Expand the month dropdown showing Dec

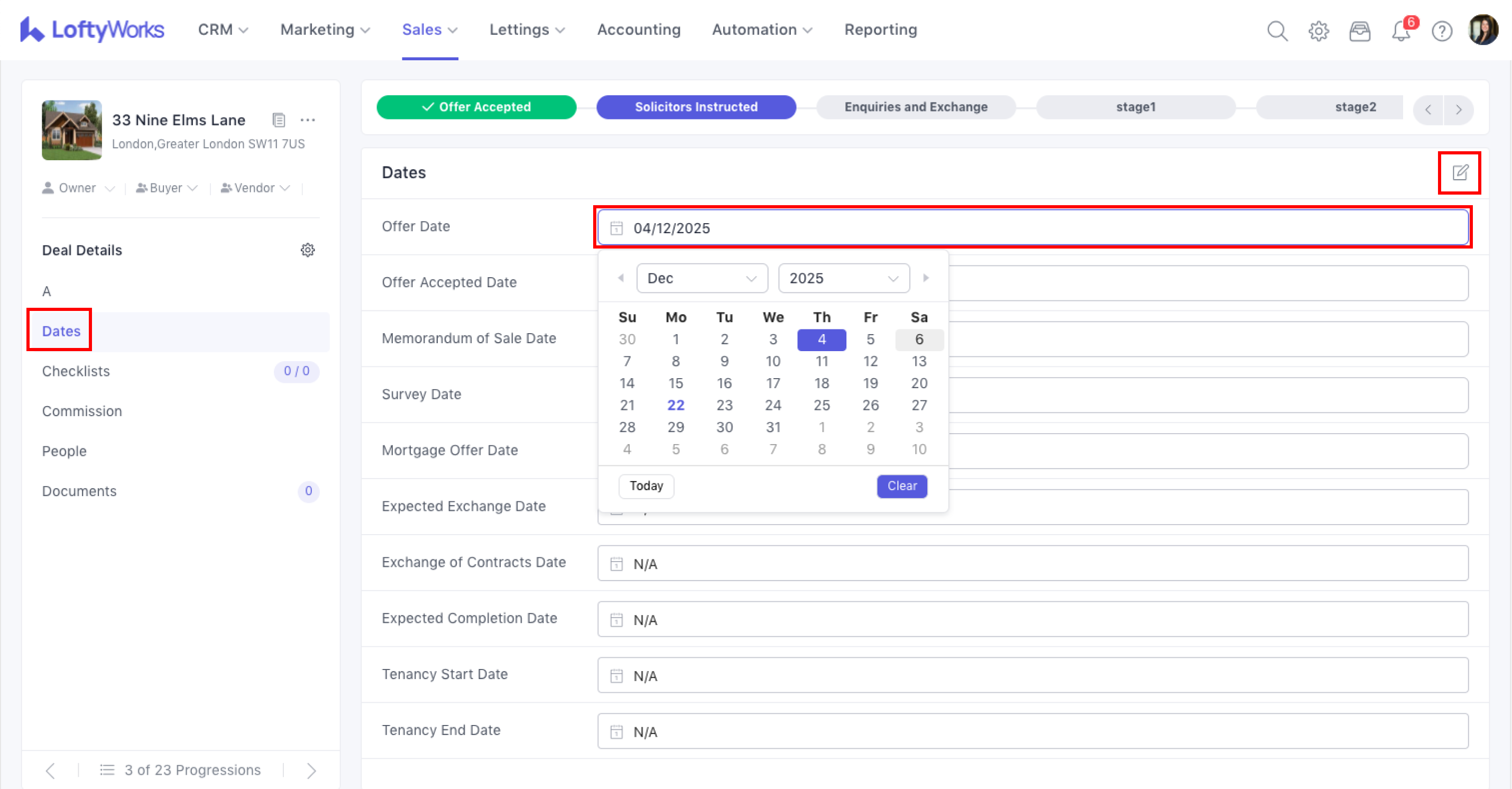pos(702,278)
